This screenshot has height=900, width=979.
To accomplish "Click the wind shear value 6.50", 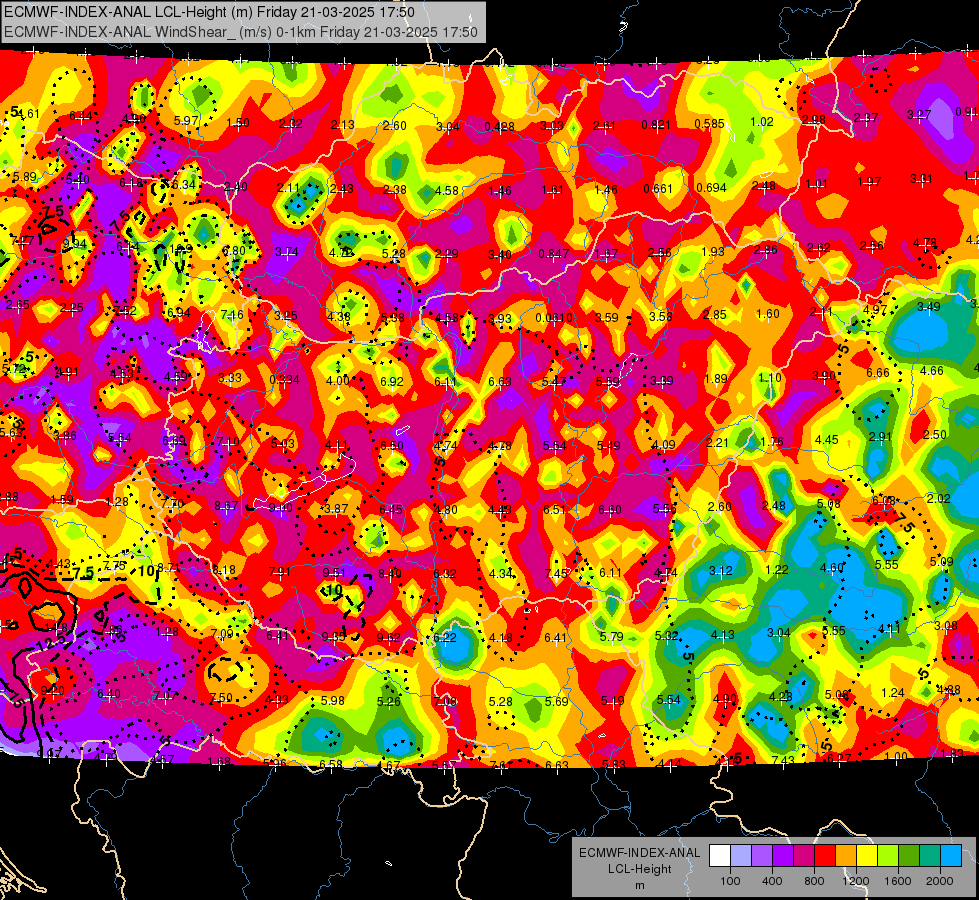I will click(x=391, y=445).
